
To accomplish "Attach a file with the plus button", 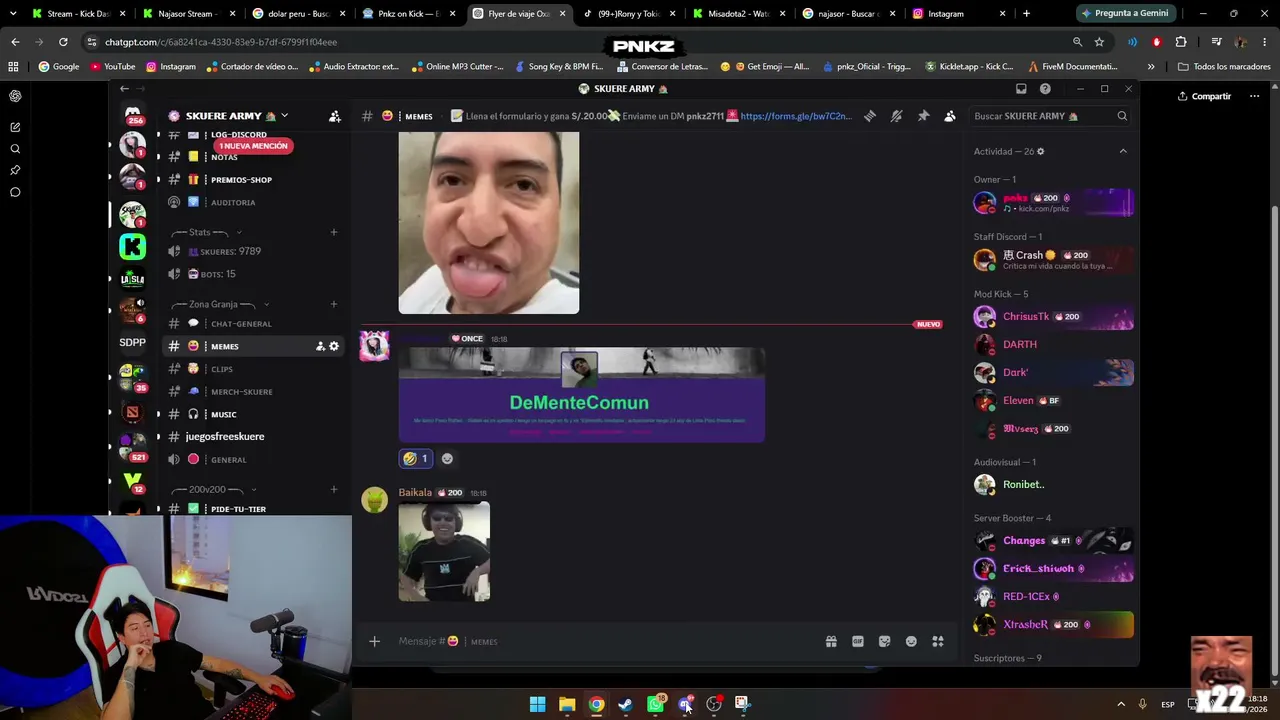I will click(x=375, y=641).
